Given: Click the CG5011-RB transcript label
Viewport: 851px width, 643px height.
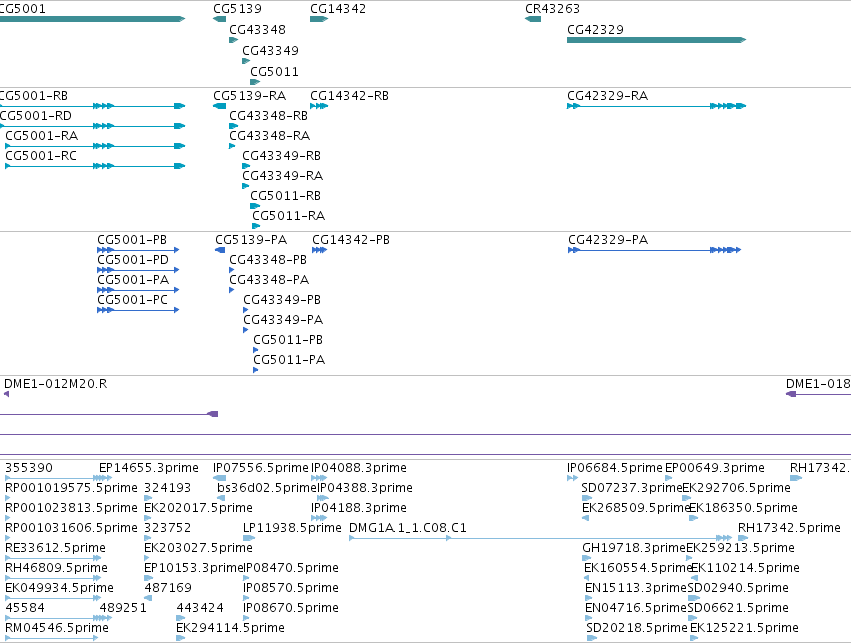Looking at the screenshot, I should 285,196.
